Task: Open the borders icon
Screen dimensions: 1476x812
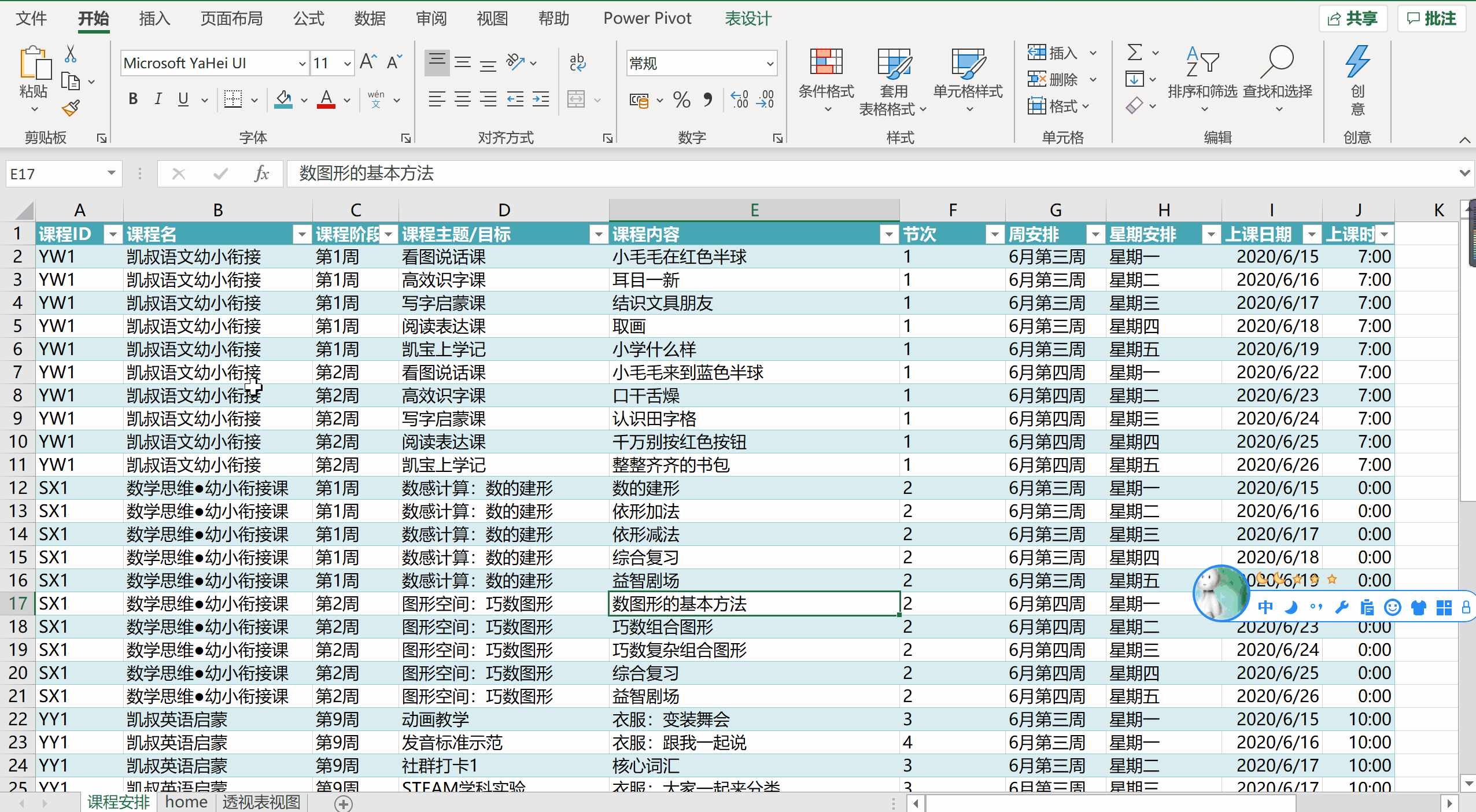Action: click(233, 99)
